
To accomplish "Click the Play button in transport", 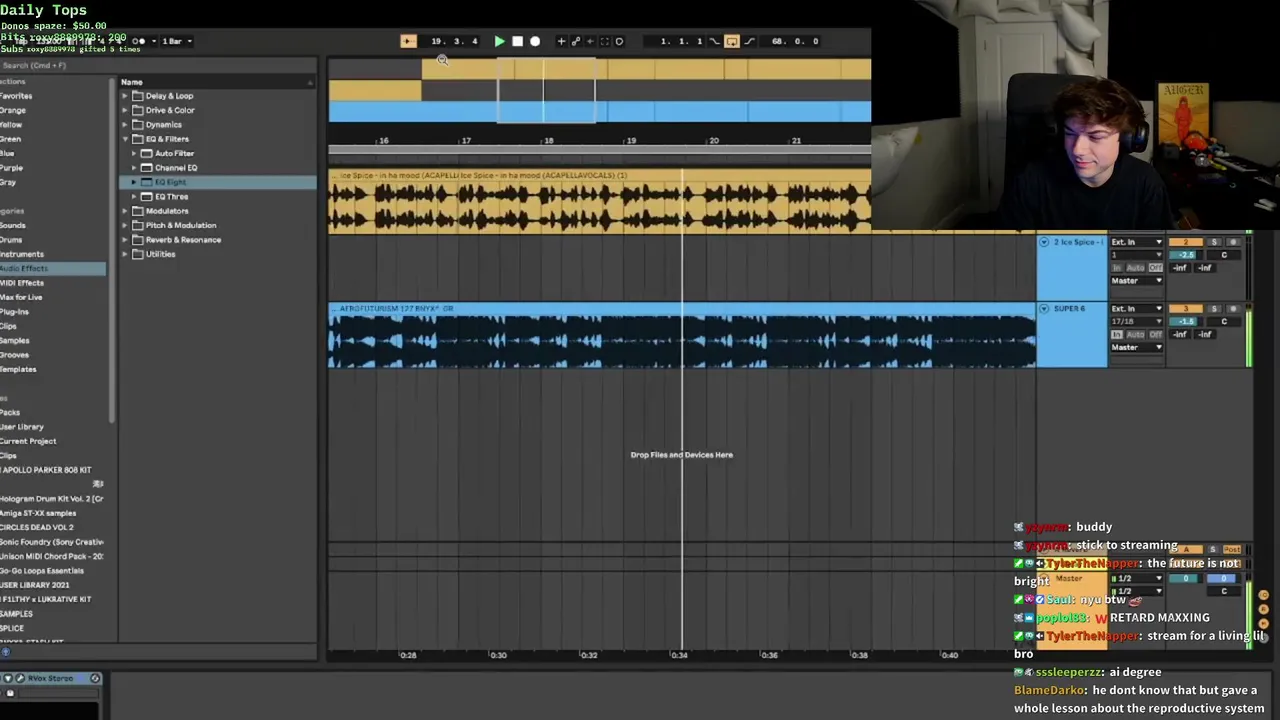I will [499, 41].
